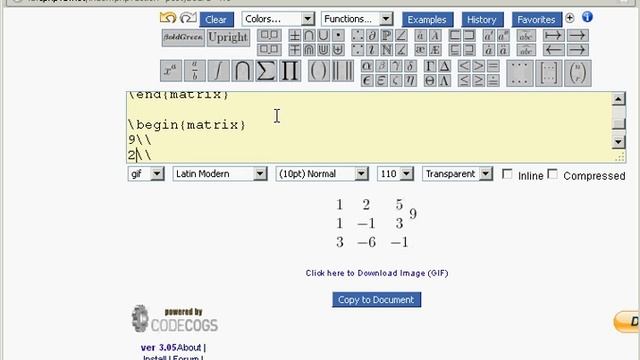Insert the parentheses bracket template

(318, 71)
